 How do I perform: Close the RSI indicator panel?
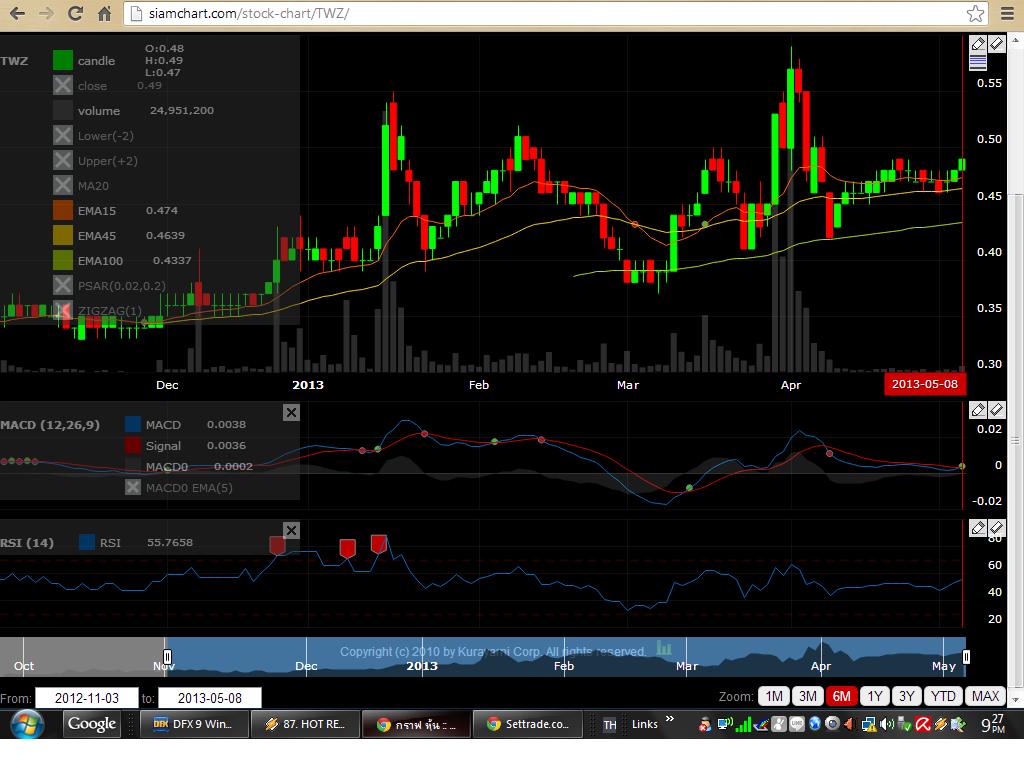point(291,530)
